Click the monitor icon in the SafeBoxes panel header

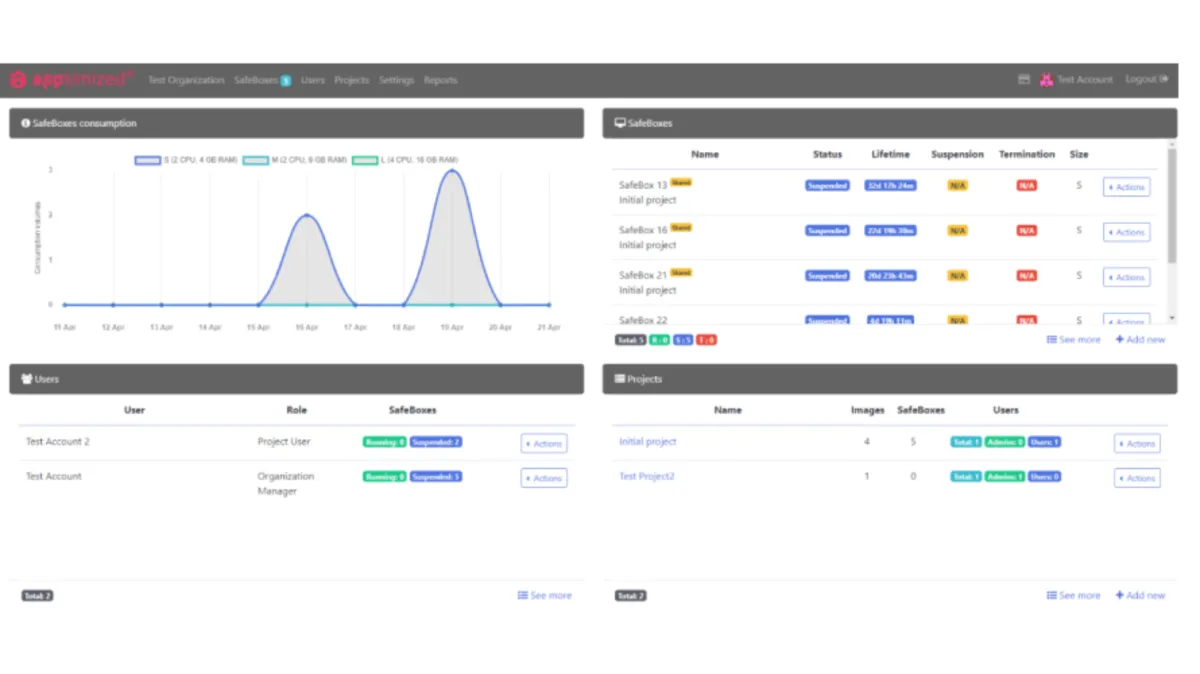tap(620, 124)
